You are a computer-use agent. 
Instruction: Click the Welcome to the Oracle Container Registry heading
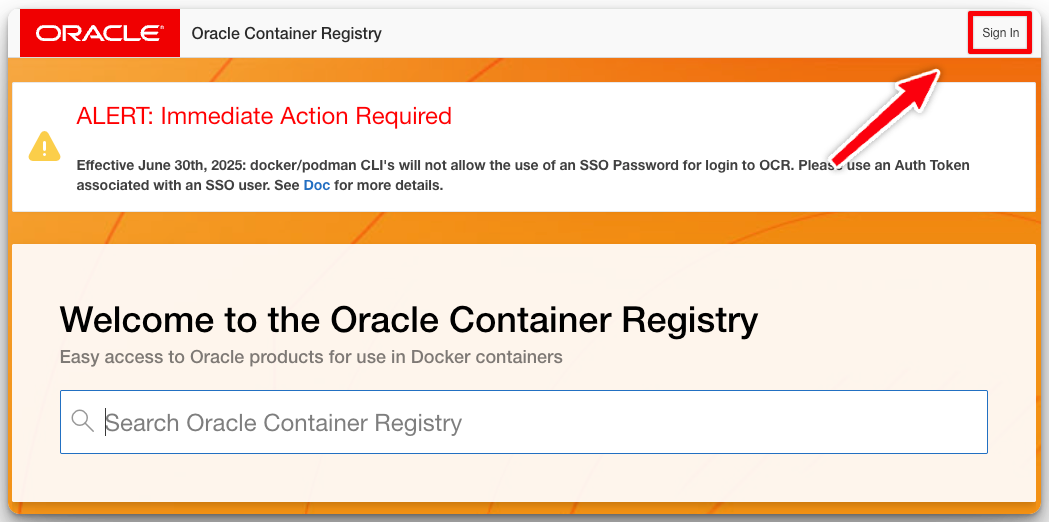[408, 320]
